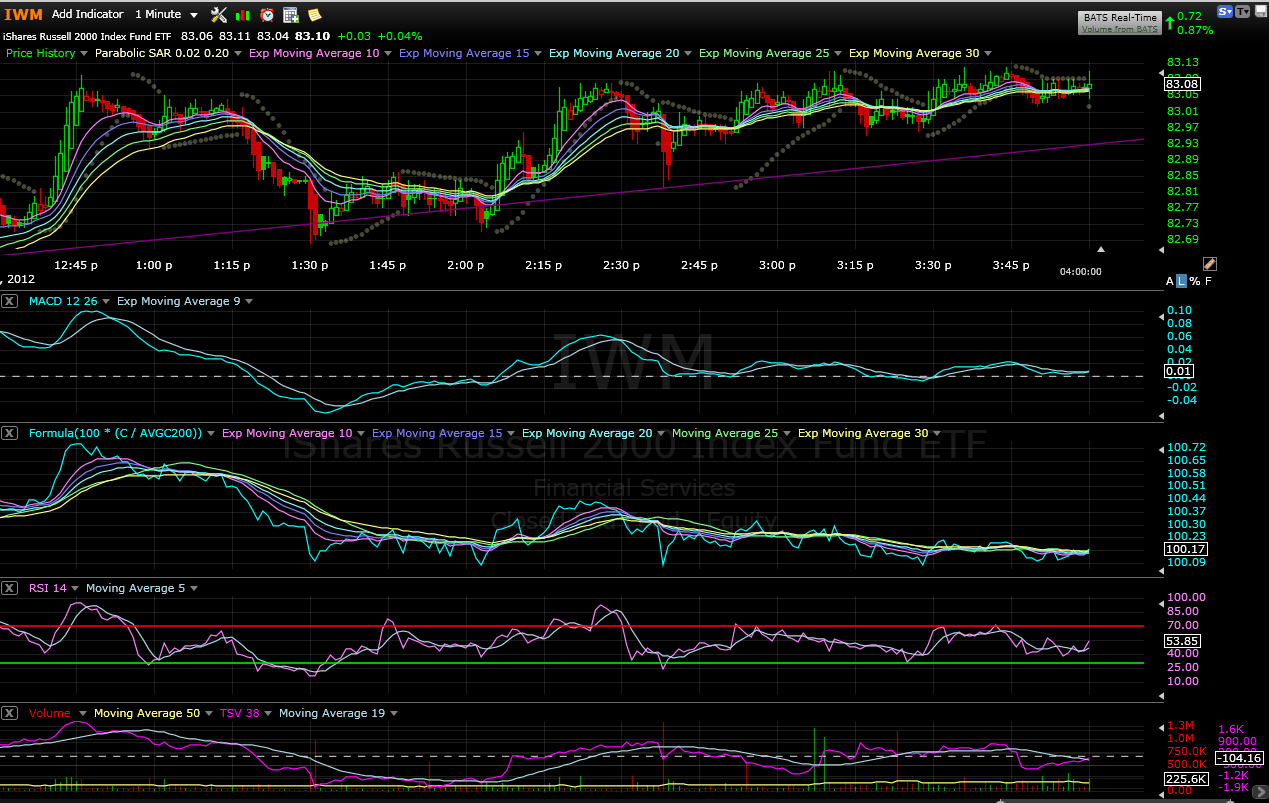
Task: Toggle the L logarithmic scale mode
Action: [1181, 281]
